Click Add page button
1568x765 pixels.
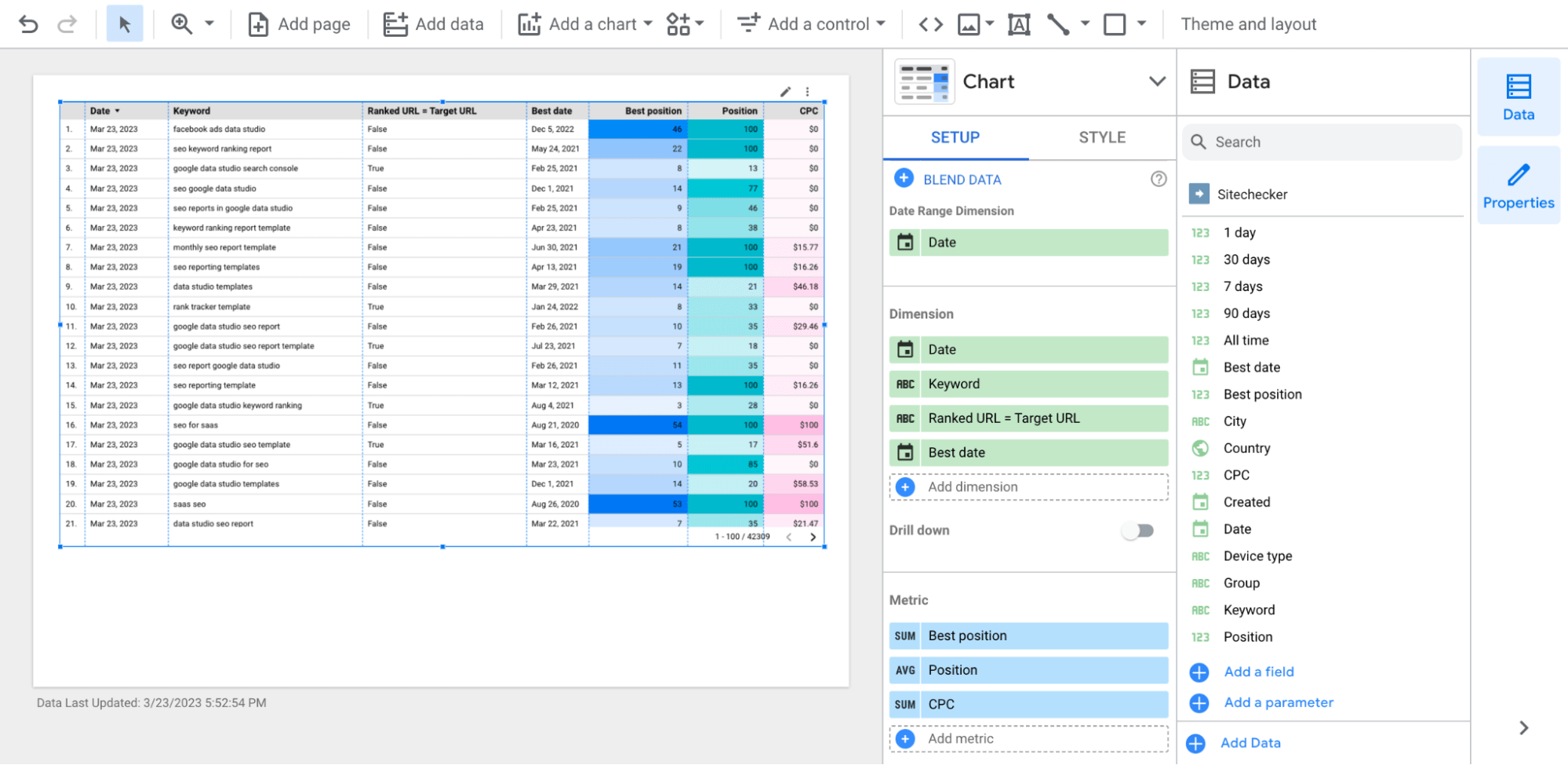[x=300, y=24]
